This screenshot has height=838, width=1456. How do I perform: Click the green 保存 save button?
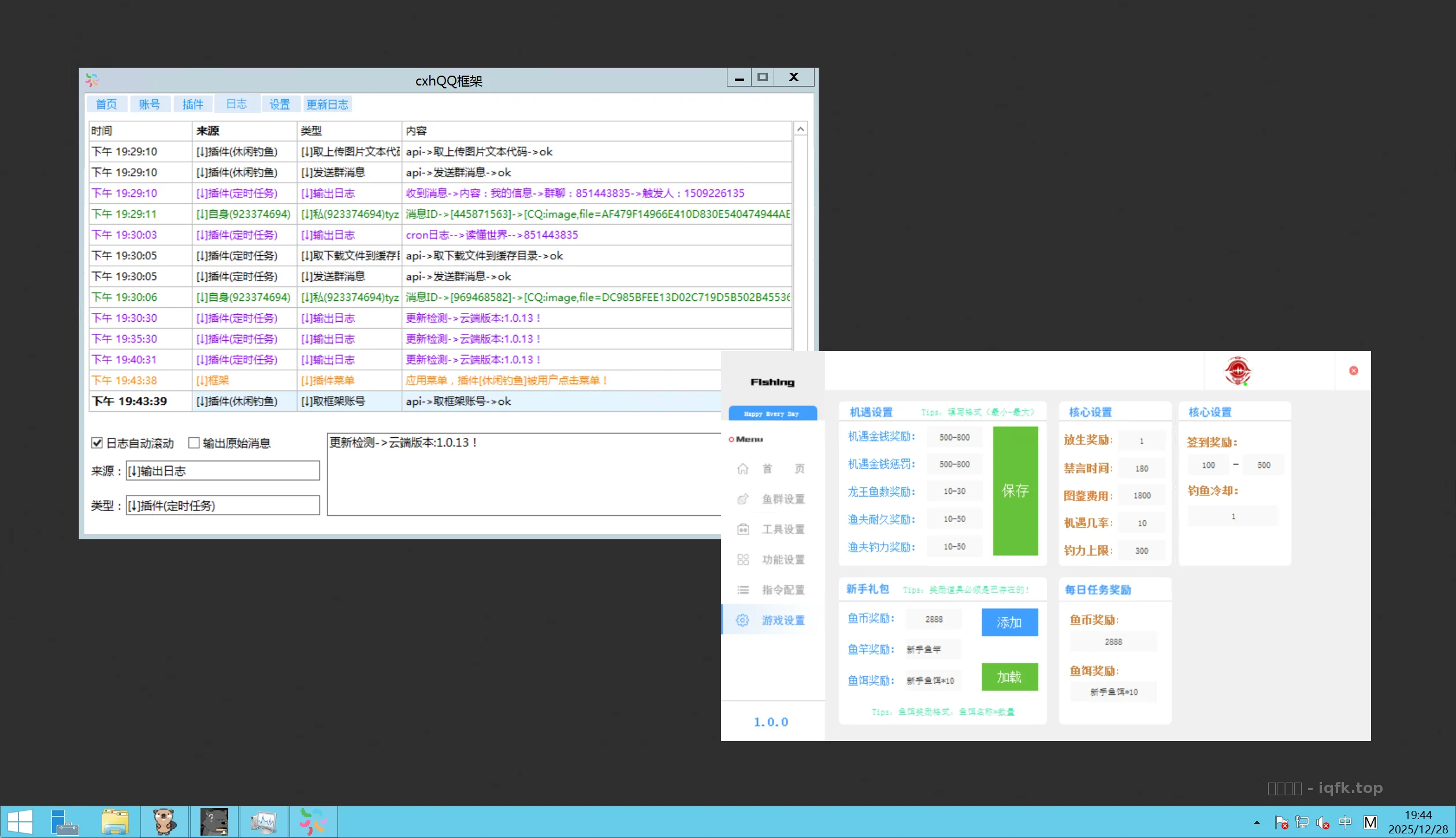[x=1015, y=491]
